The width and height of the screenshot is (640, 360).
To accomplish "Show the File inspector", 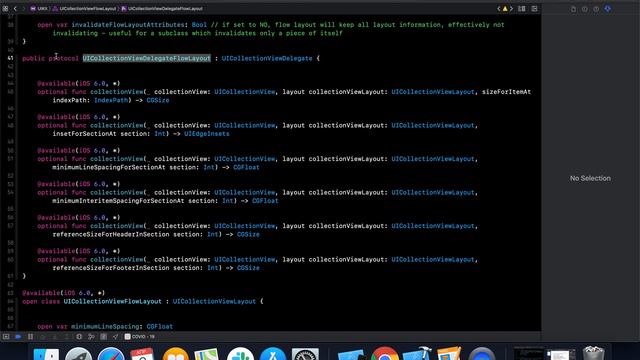I will pos(573,9).
